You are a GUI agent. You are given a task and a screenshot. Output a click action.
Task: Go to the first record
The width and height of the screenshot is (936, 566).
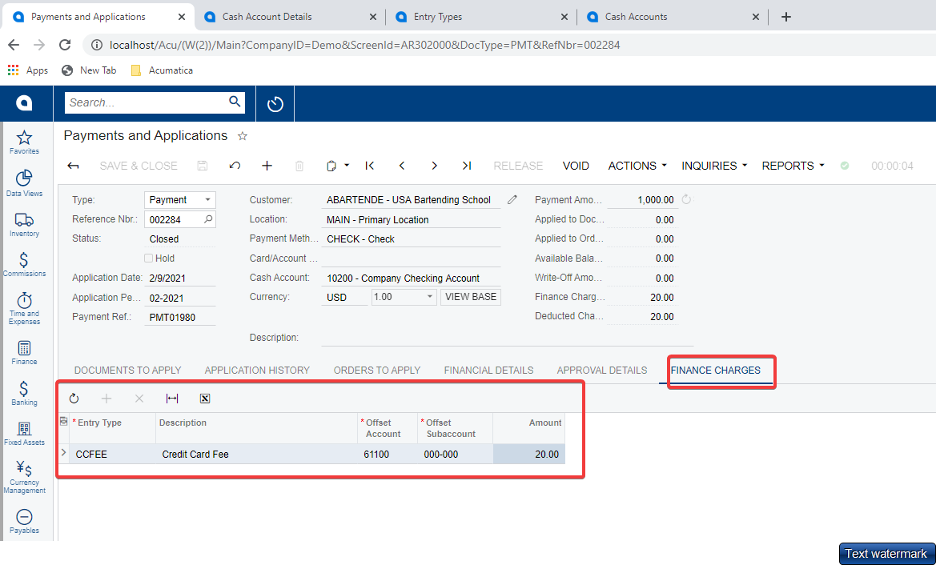pyautogui.click(x=369, y=166)
